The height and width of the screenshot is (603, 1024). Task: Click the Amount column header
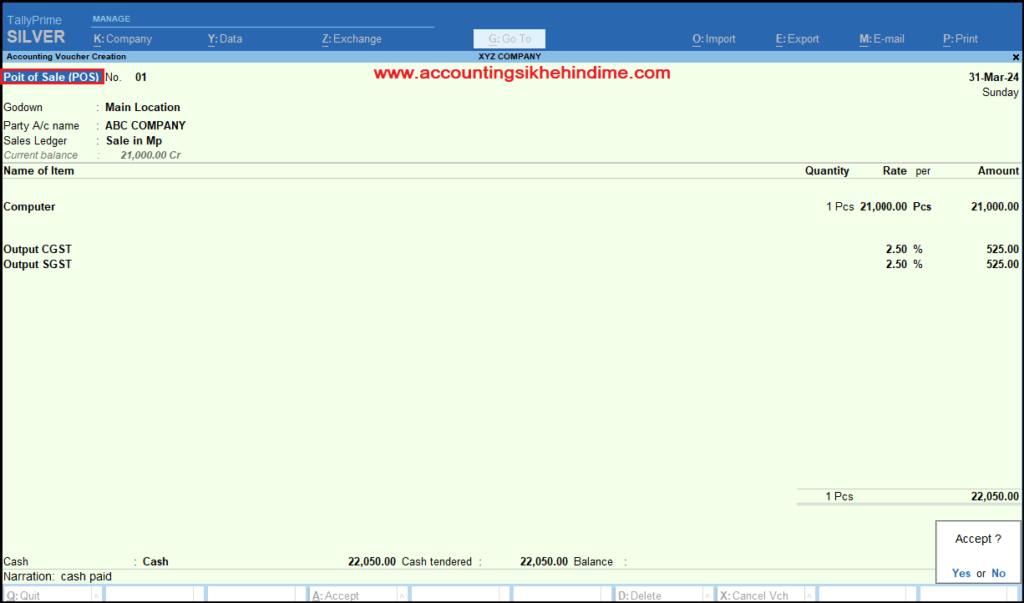998,171
